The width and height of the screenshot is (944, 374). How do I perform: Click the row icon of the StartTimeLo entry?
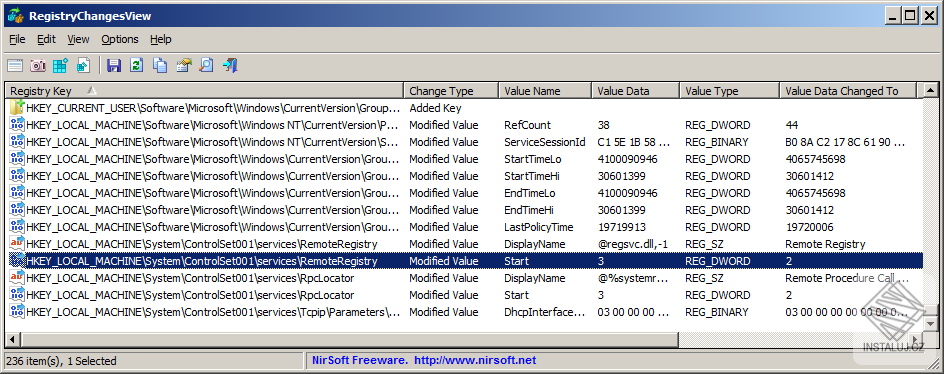coord(17,159)
